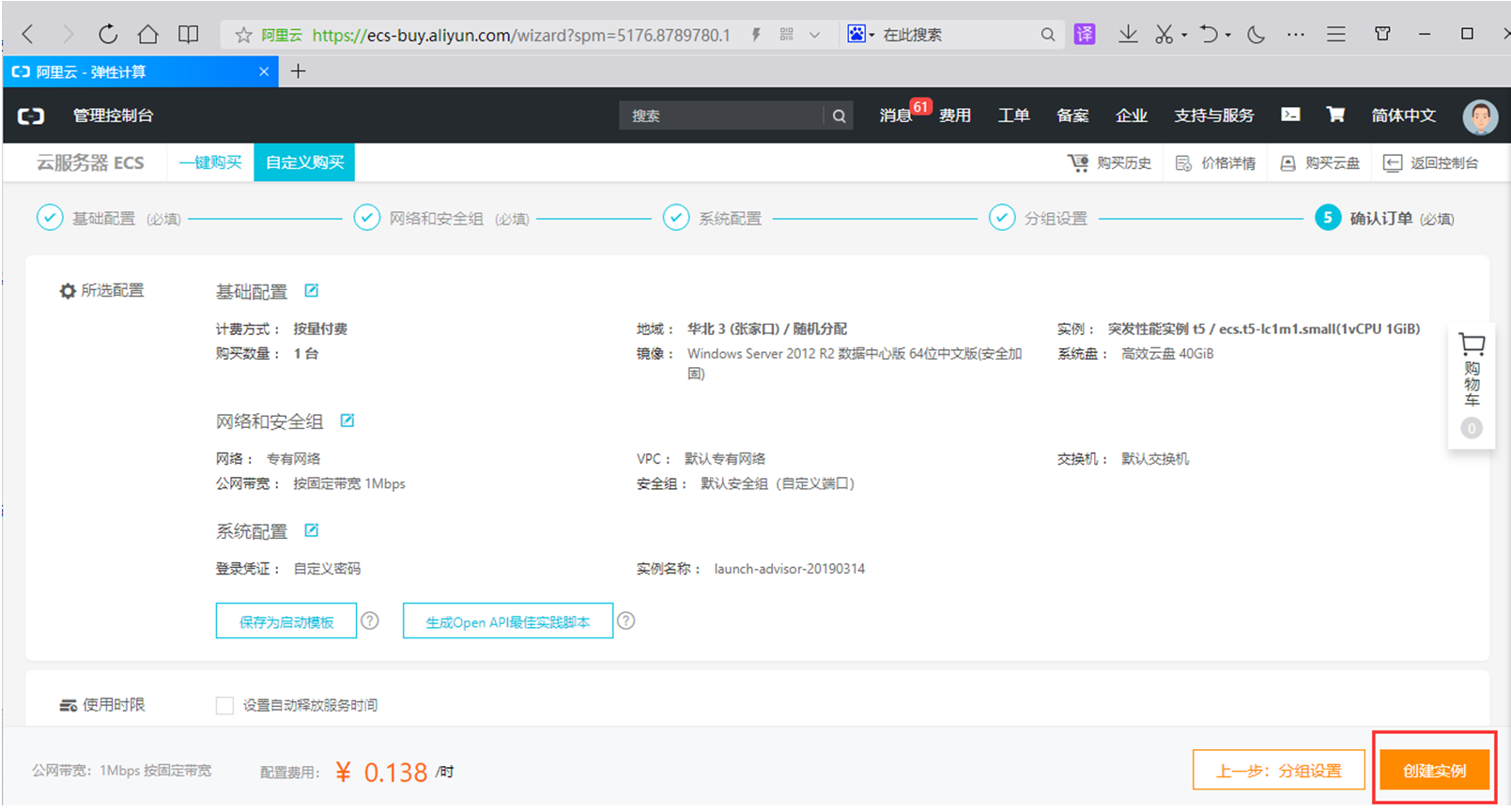Screen dimensions: 1511x812
Task: Expand the 简体中文 language dropdown
Action: (1403, 115)
